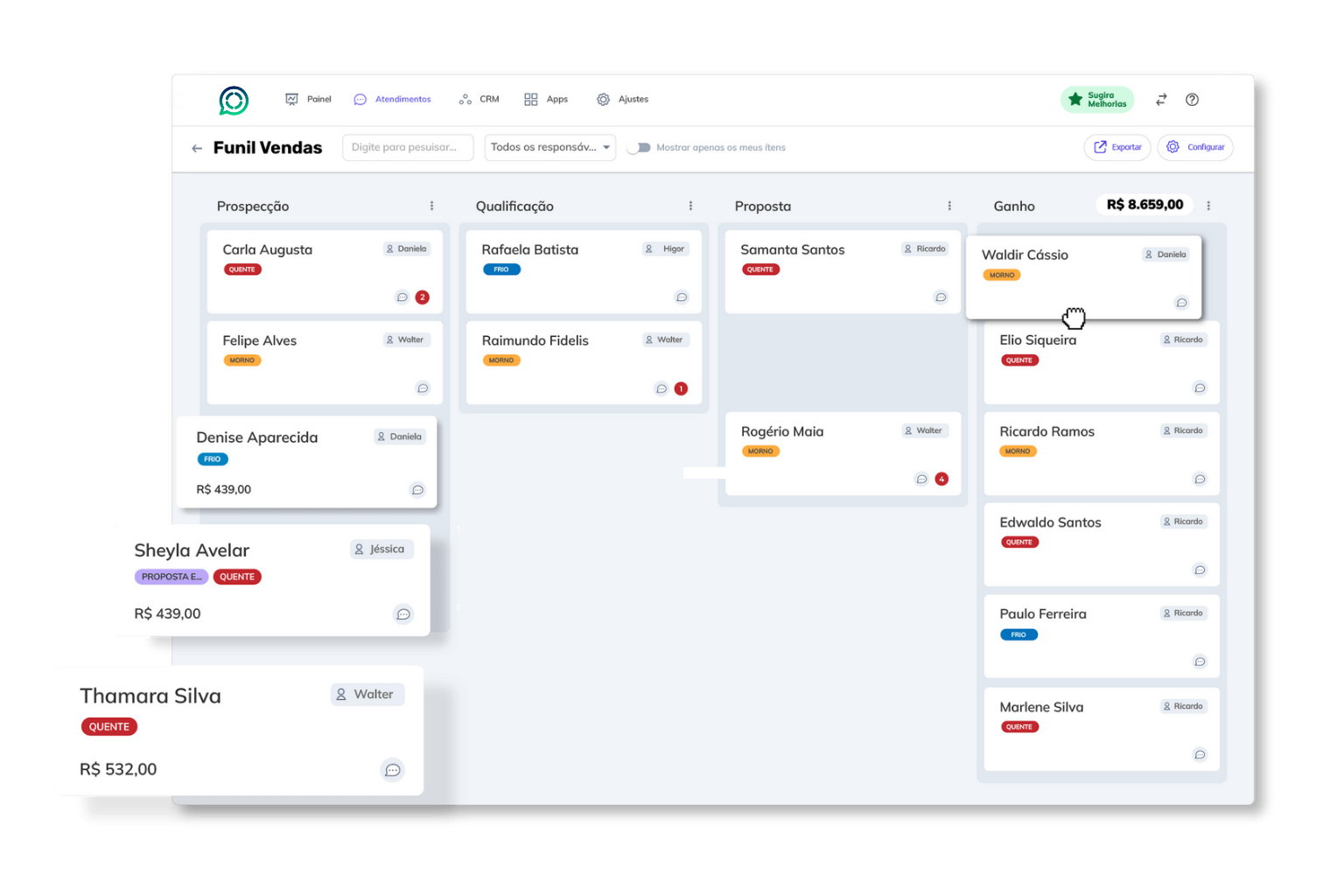Image resolution: width=1344 pixels, height=896 pixels.
Task: Click the back arrow beside Funil Vendas
Action: click(197, 149)
